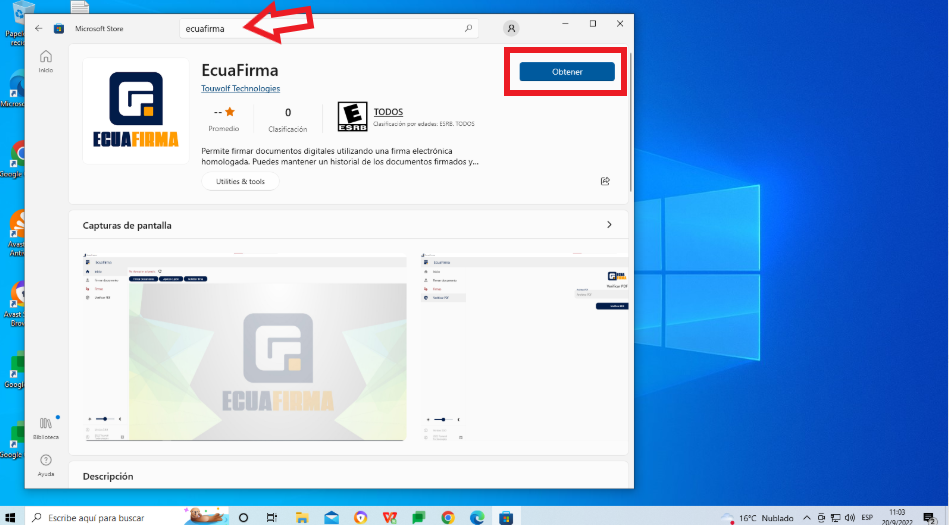949x525 pixels.
Task: Go back using the Store back arrow
Action: [39, 28]
